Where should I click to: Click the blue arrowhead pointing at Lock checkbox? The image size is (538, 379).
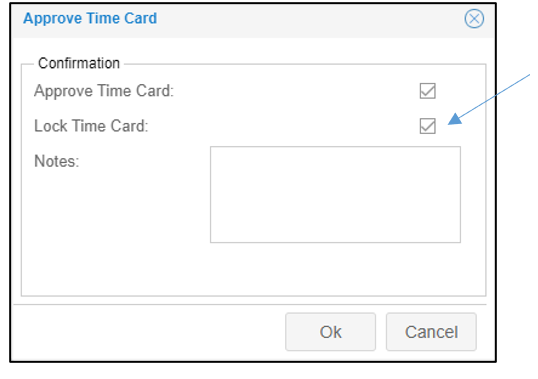click(455, 119)
